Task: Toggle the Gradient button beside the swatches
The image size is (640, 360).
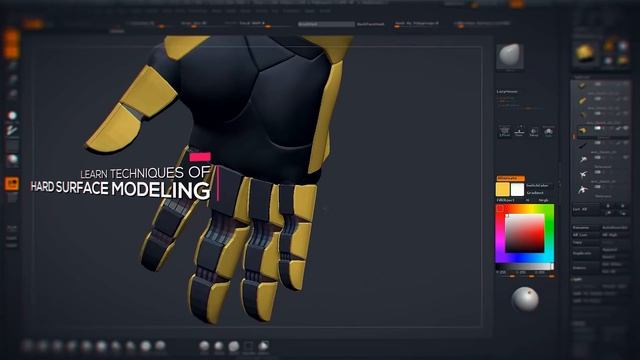Action: [x=535, y=193]
